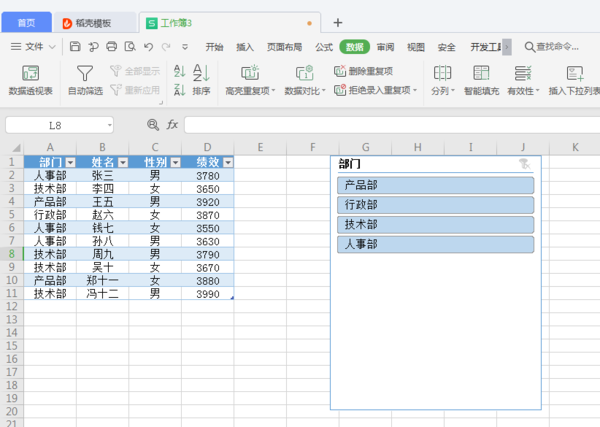Open the 安全 ribbon tab
This screenshot has height=427, width=600.
[x=447, y=47]
